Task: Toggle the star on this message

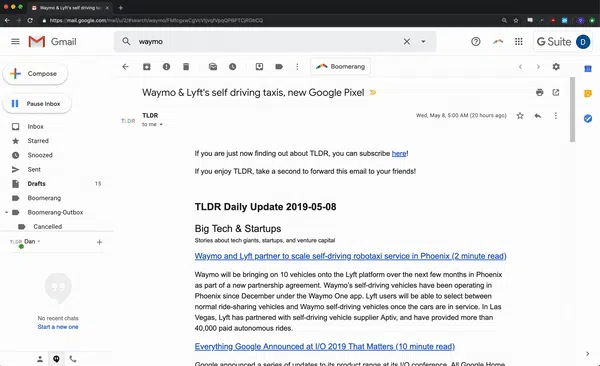Action: point(520,116)
